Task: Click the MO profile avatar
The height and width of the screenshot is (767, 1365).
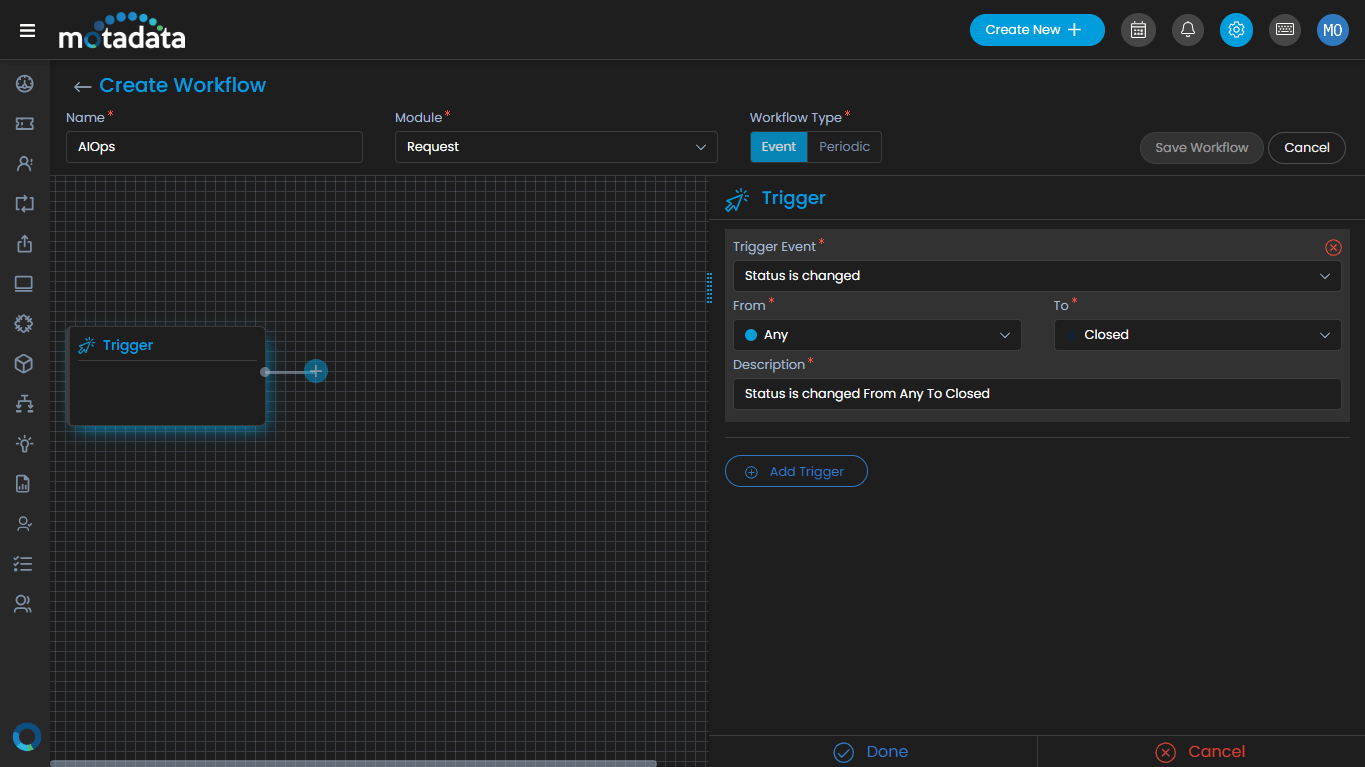Action: point(1332,30)
